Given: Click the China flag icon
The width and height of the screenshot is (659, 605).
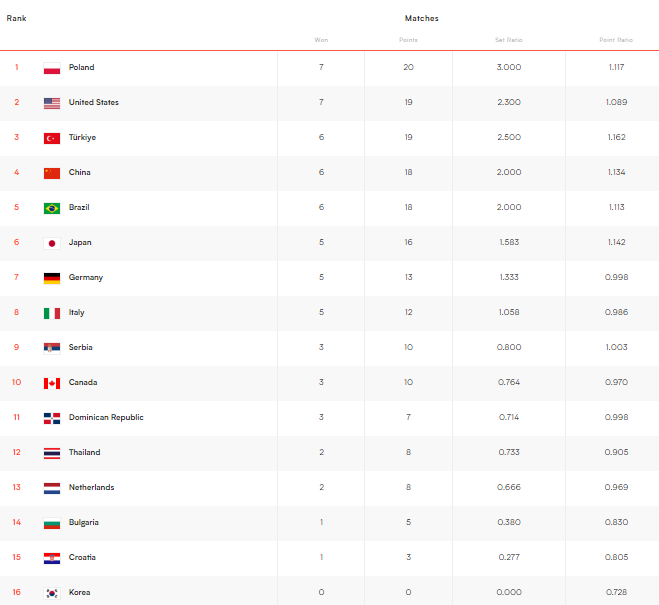Looking at the screenshot, I should (x=52, y=173).
